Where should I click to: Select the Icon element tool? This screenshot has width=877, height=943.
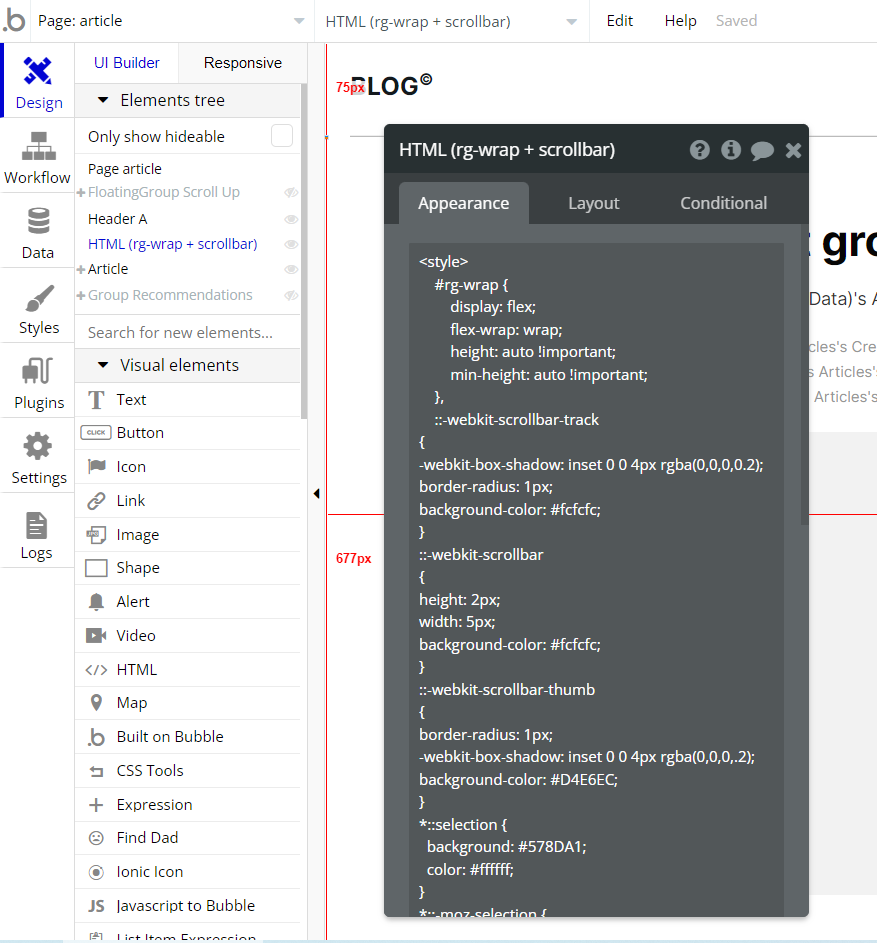188,467
